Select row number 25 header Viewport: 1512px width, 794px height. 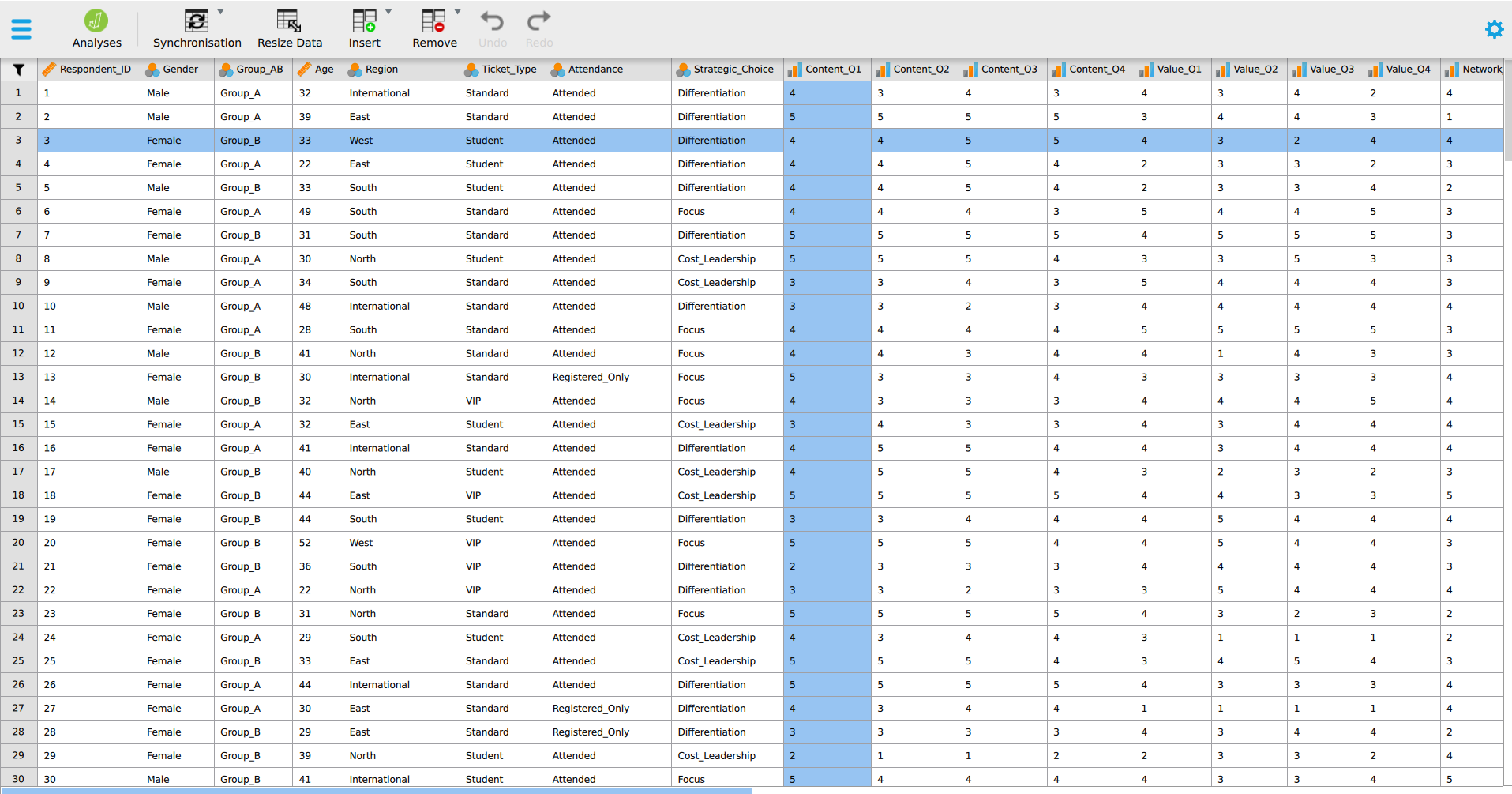[x=18, y=660]
